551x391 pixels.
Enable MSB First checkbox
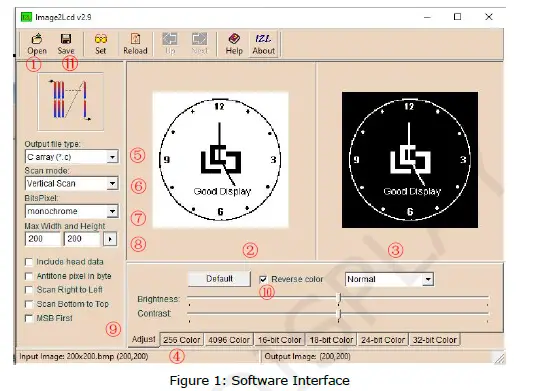click(29, 318)
